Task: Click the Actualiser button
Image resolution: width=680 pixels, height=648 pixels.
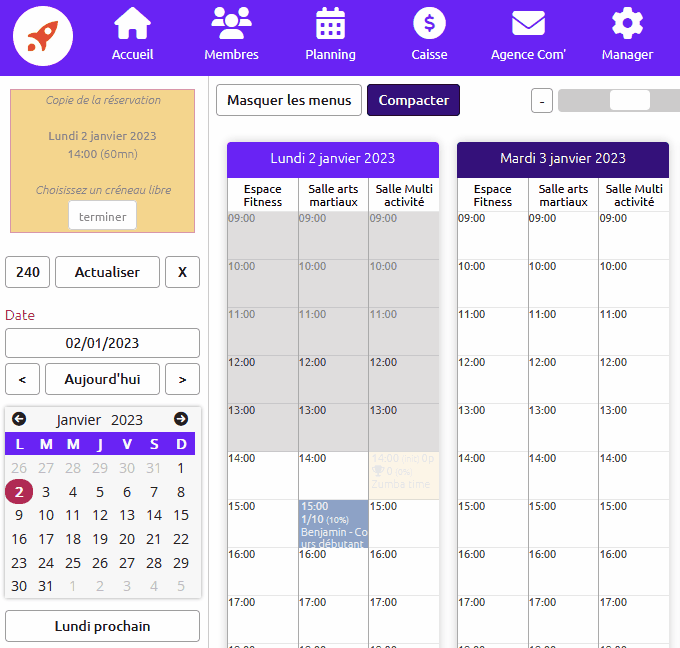Action: click(x=107, y=272)
